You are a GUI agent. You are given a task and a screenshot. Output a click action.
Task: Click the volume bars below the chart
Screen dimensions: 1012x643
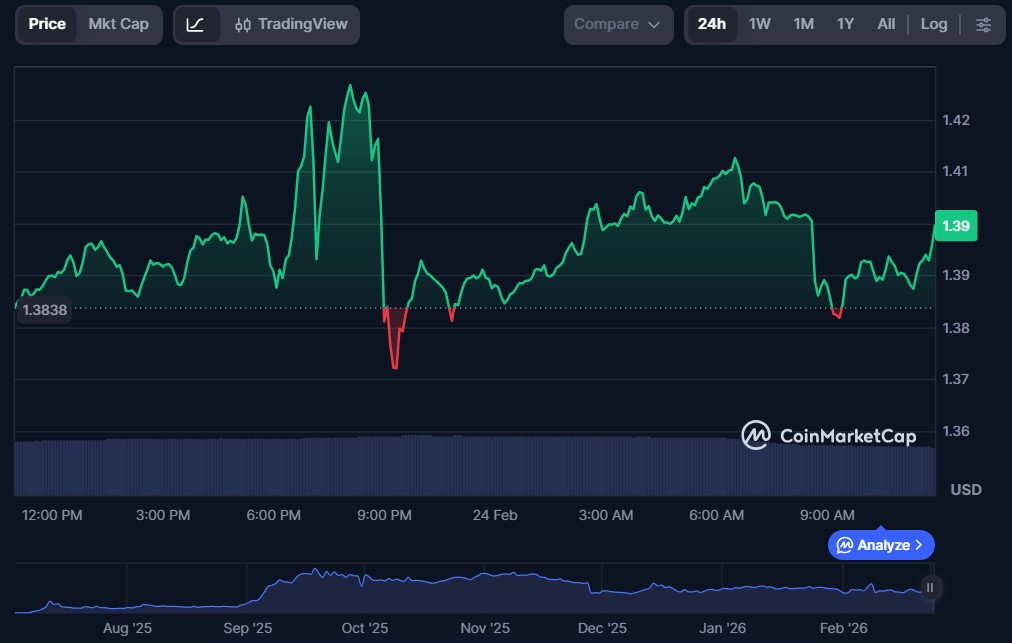click(475, 466)
